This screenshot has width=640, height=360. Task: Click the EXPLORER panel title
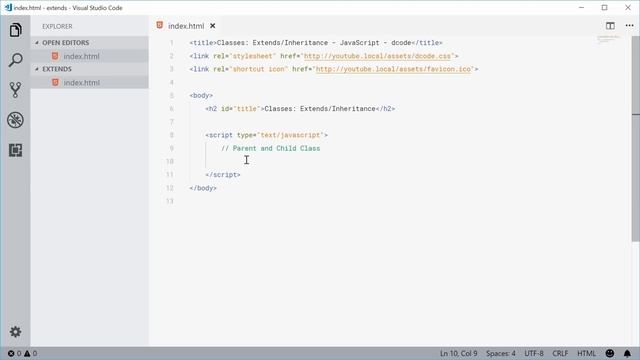57,26
